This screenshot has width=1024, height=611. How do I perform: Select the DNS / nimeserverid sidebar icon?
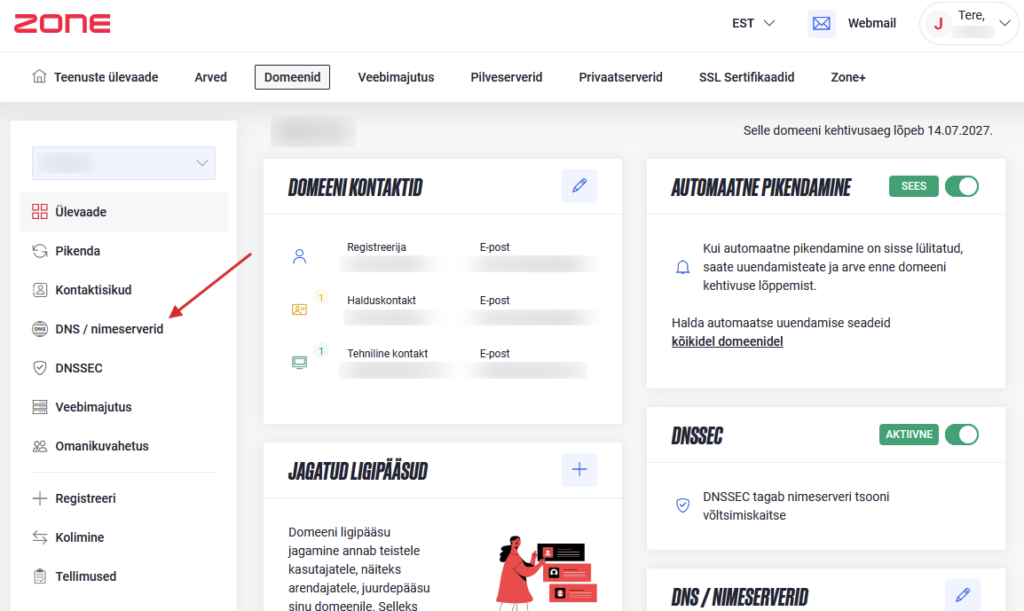point(39,328)
